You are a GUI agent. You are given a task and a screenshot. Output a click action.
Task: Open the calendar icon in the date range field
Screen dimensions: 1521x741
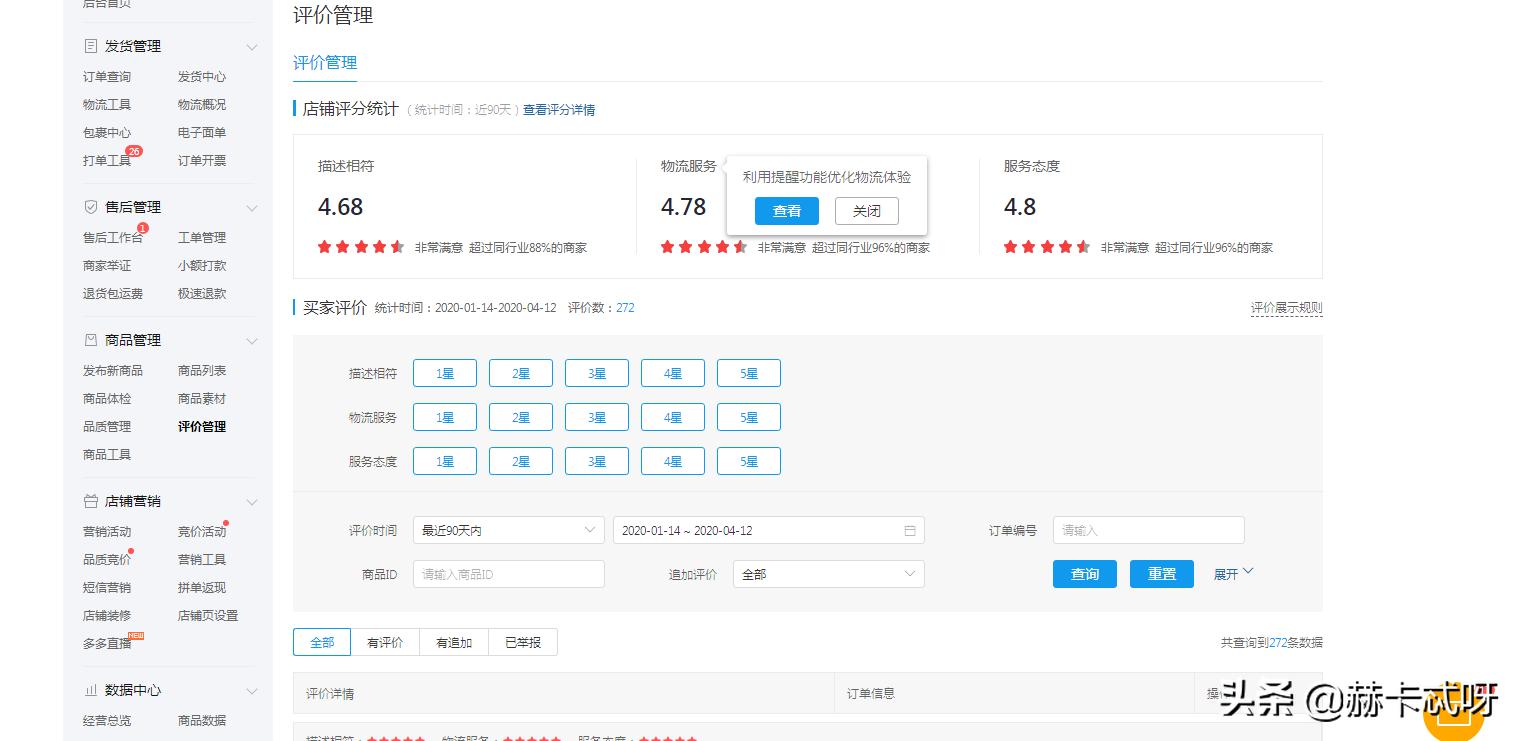tap(909, 530)
